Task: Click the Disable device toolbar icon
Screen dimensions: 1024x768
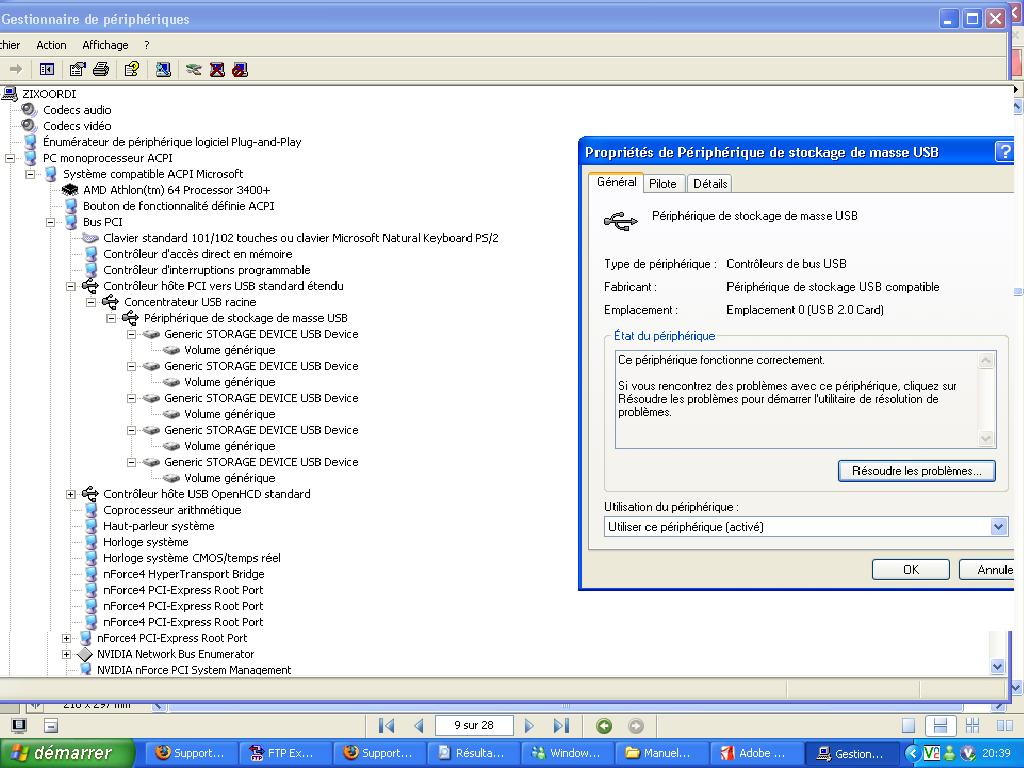Action: 240,69
